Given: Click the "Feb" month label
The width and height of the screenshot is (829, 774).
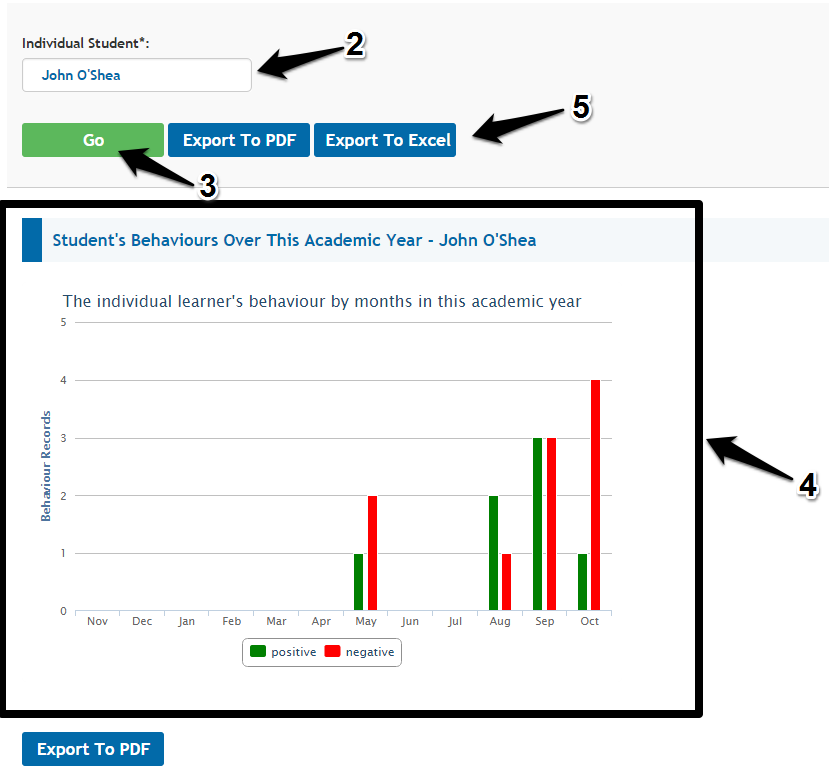Looking at the screenshot, I should coord(232,621).
